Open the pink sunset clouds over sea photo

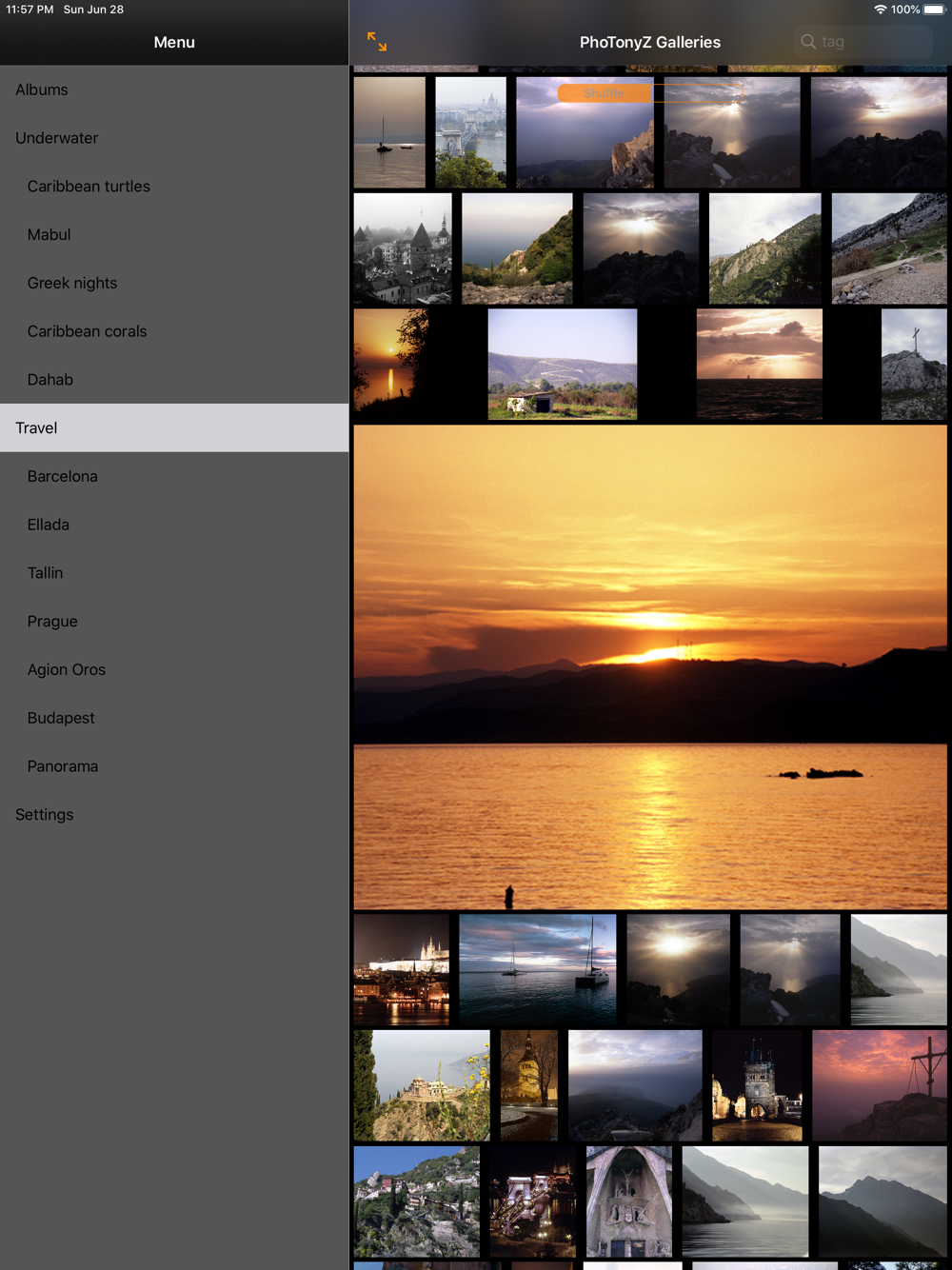pos(760,365)
